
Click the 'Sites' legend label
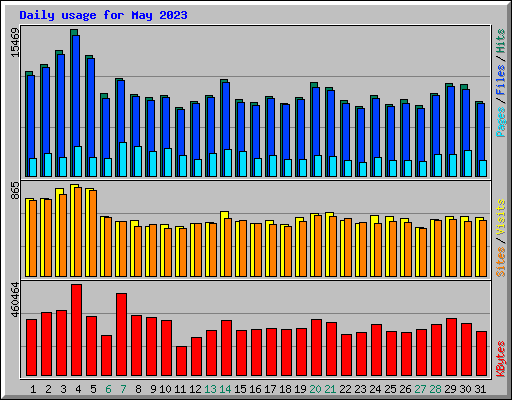click(501, 262)
